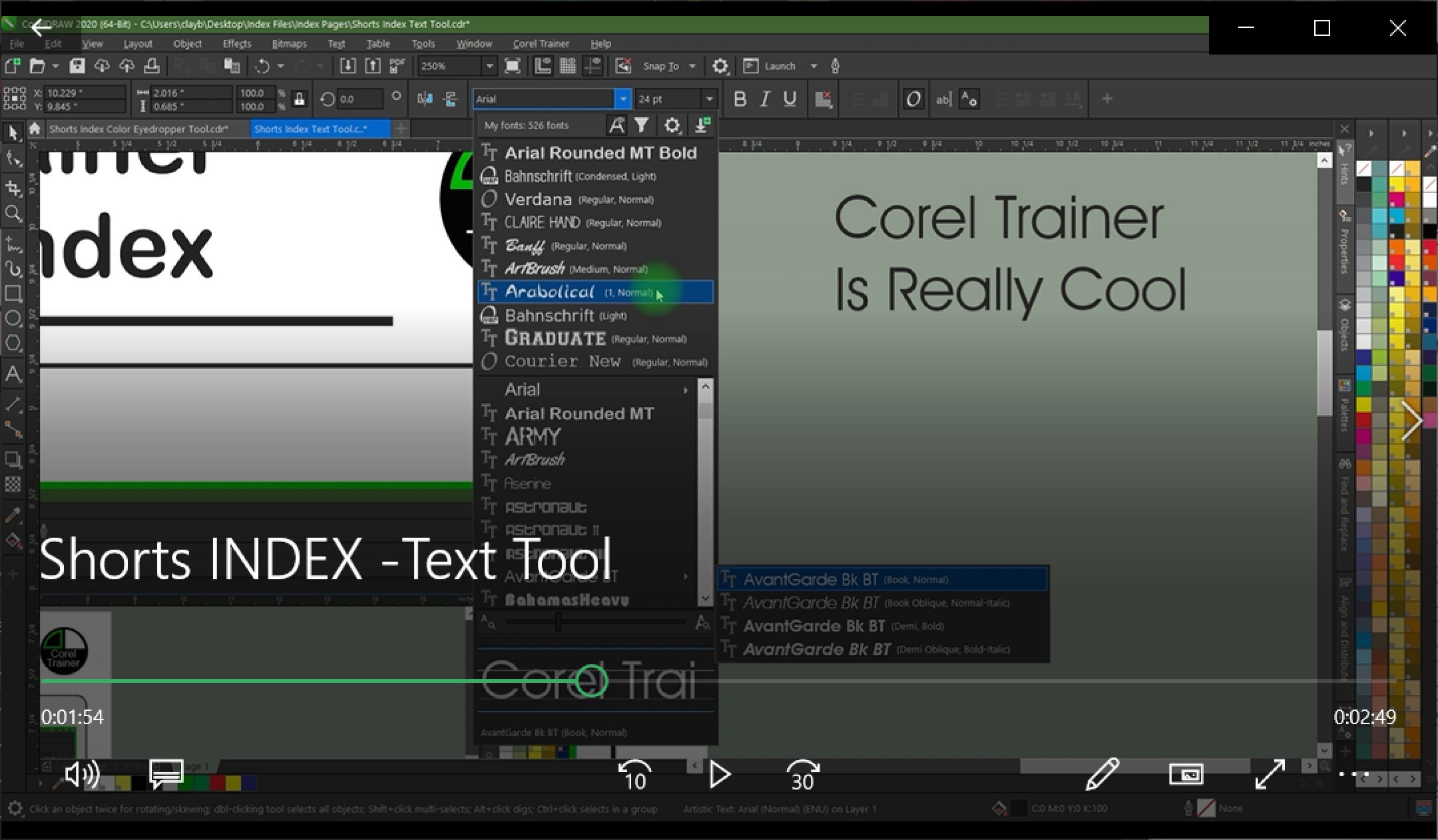Open the Window menu
Screen dimensions: 1438x840
(474, 44)
